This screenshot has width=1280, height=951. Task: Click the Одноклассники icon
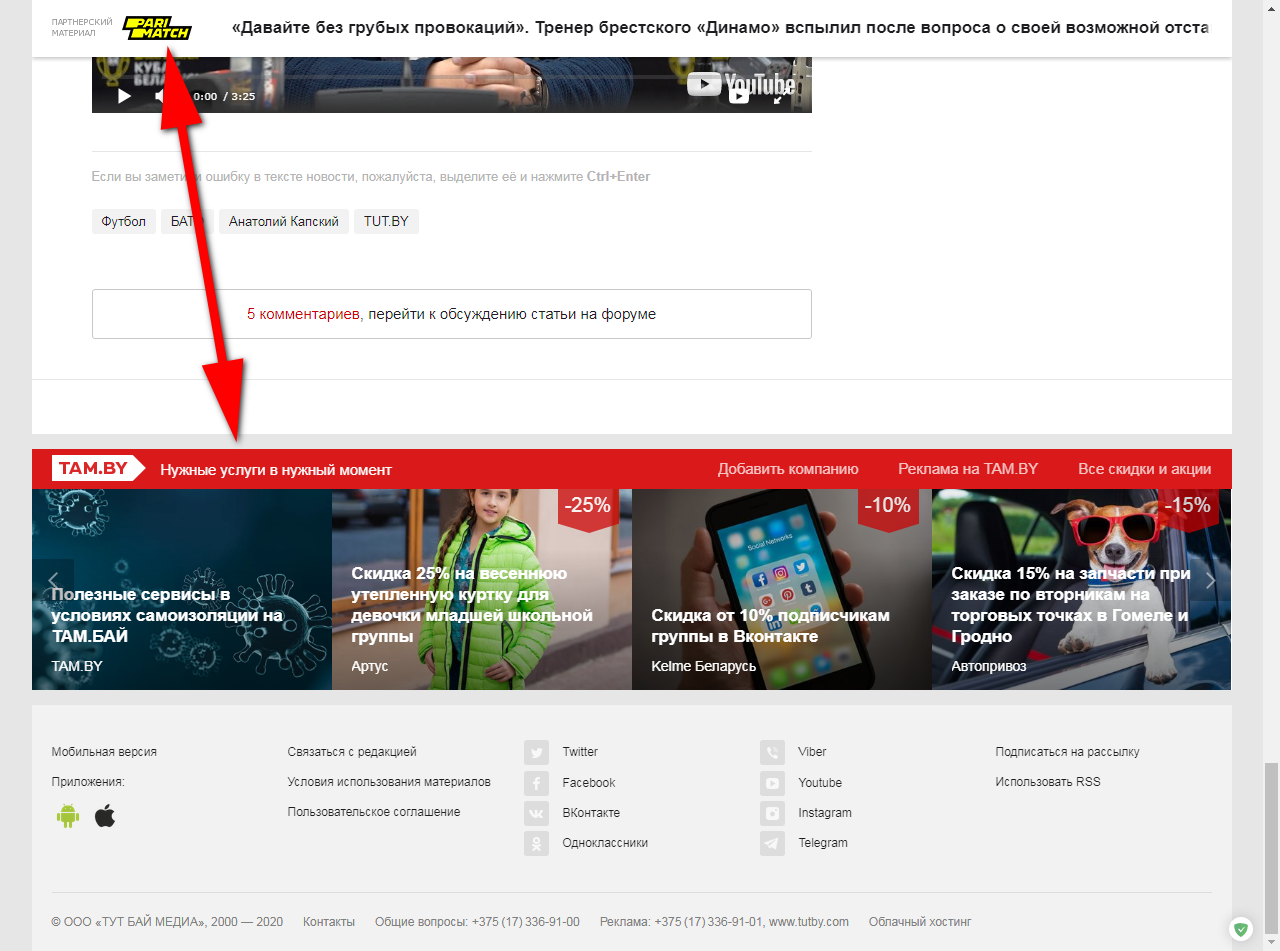(537, 843)
